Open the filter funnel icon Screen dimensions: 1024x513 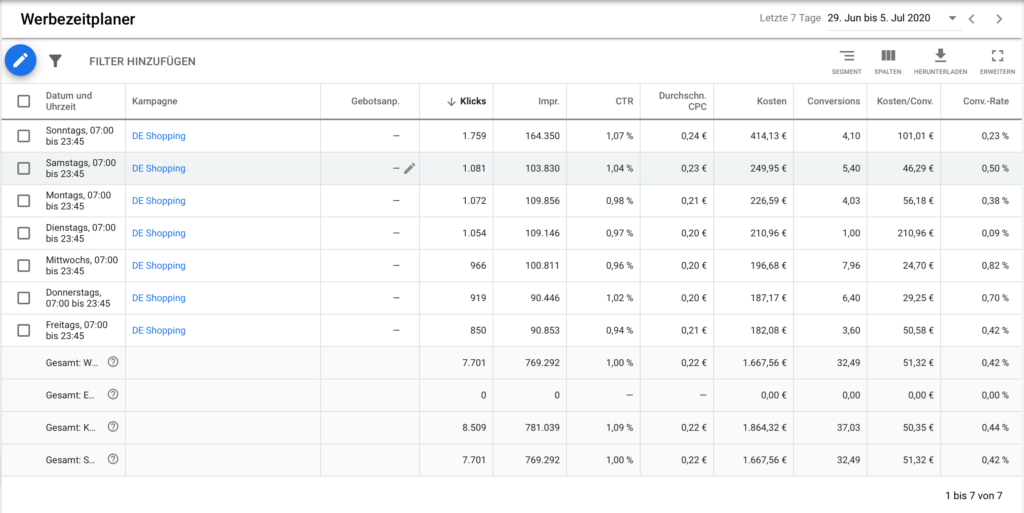[56, 61]
